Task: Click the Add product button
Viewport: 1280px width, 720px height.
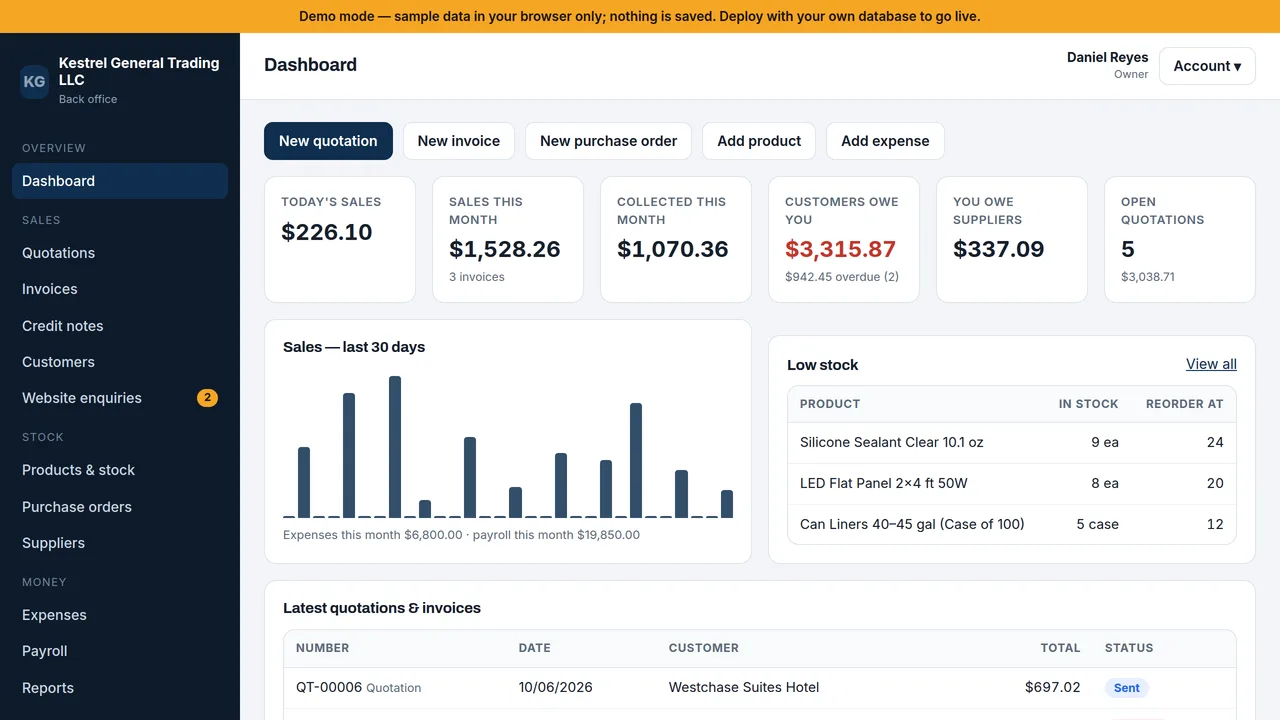Action: [759, 141]
